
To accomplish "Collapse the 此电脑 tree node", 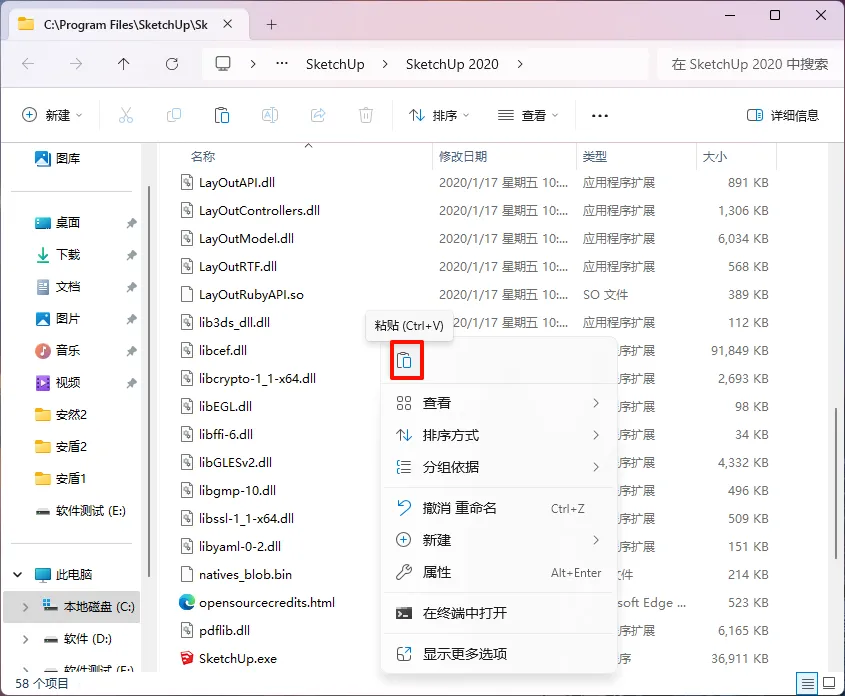I will pyautogui.click(x=17, y=575).
